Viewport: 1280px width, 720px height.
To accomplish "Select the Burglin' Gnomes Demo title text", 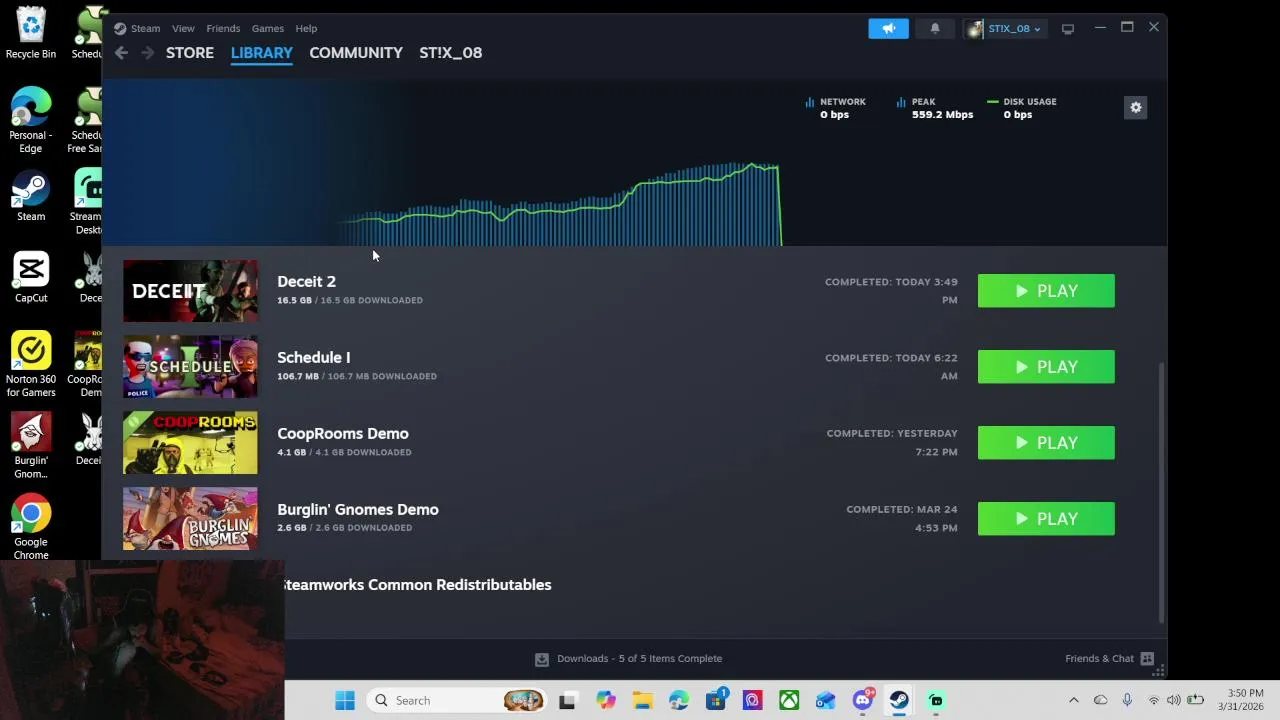I will 358,510.
